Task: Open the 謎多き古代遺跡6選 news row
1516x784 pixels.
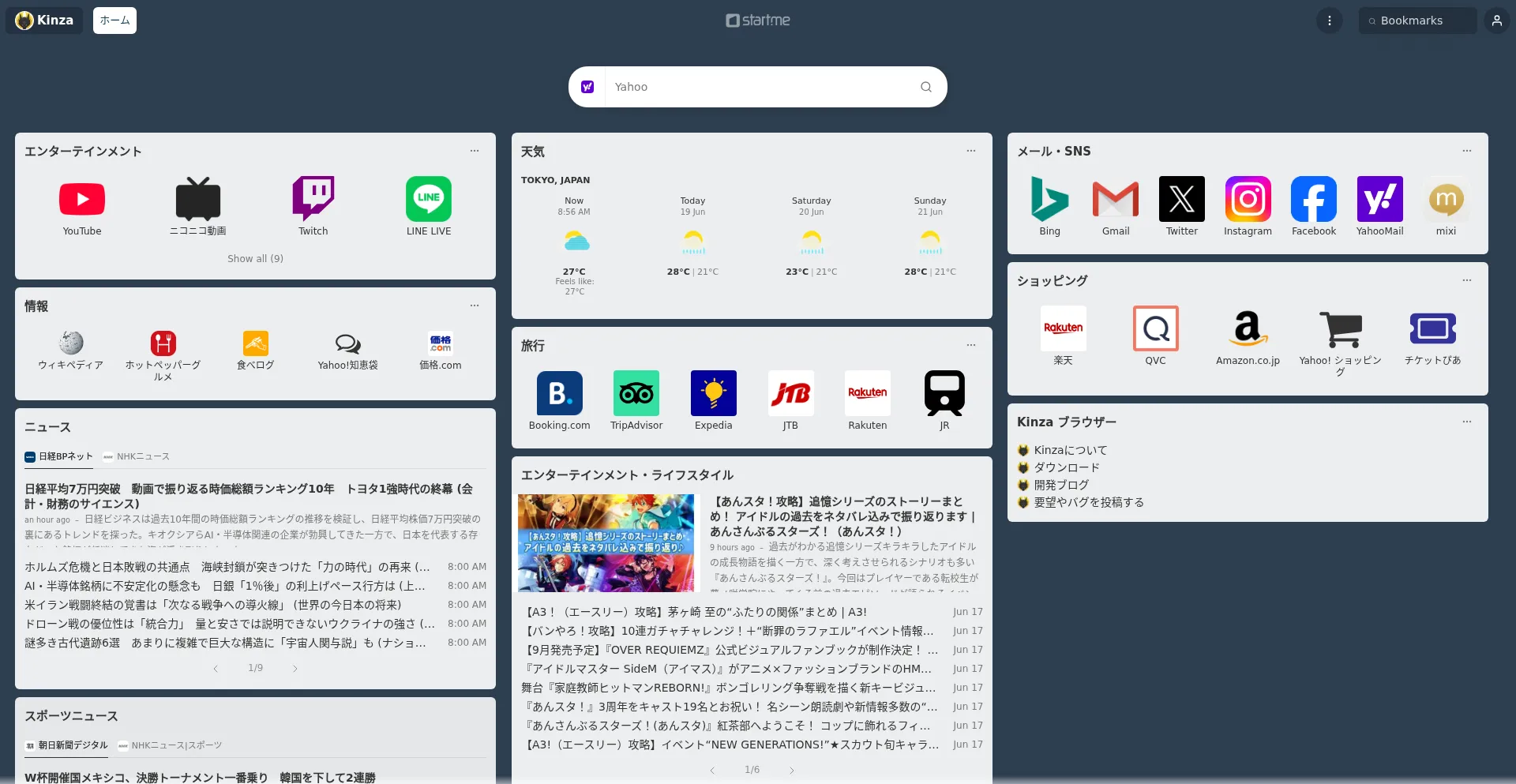Action: pyautogui.click(x=255, y=643)
